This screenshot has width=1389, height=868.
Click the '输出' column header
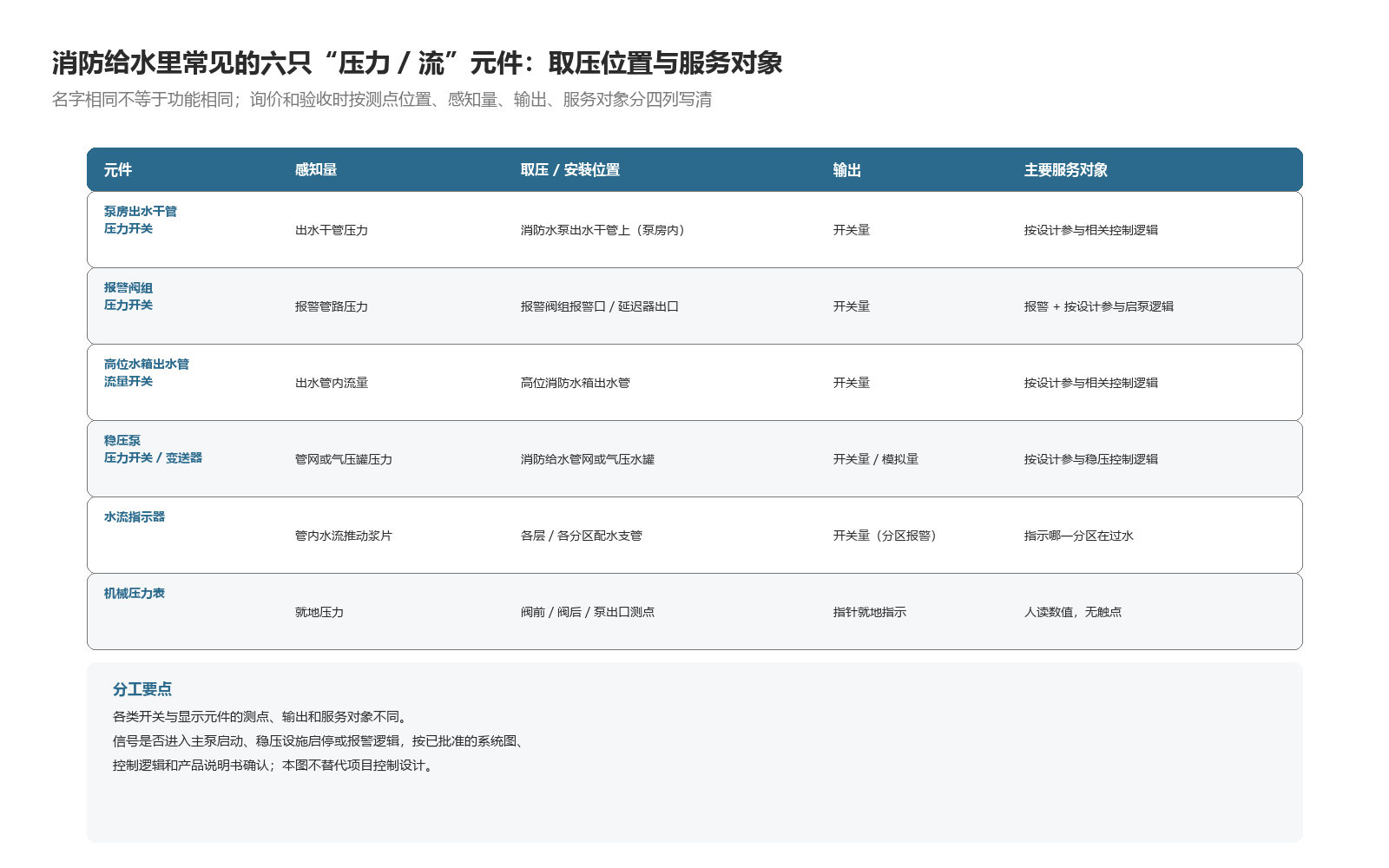pos(847,170)
